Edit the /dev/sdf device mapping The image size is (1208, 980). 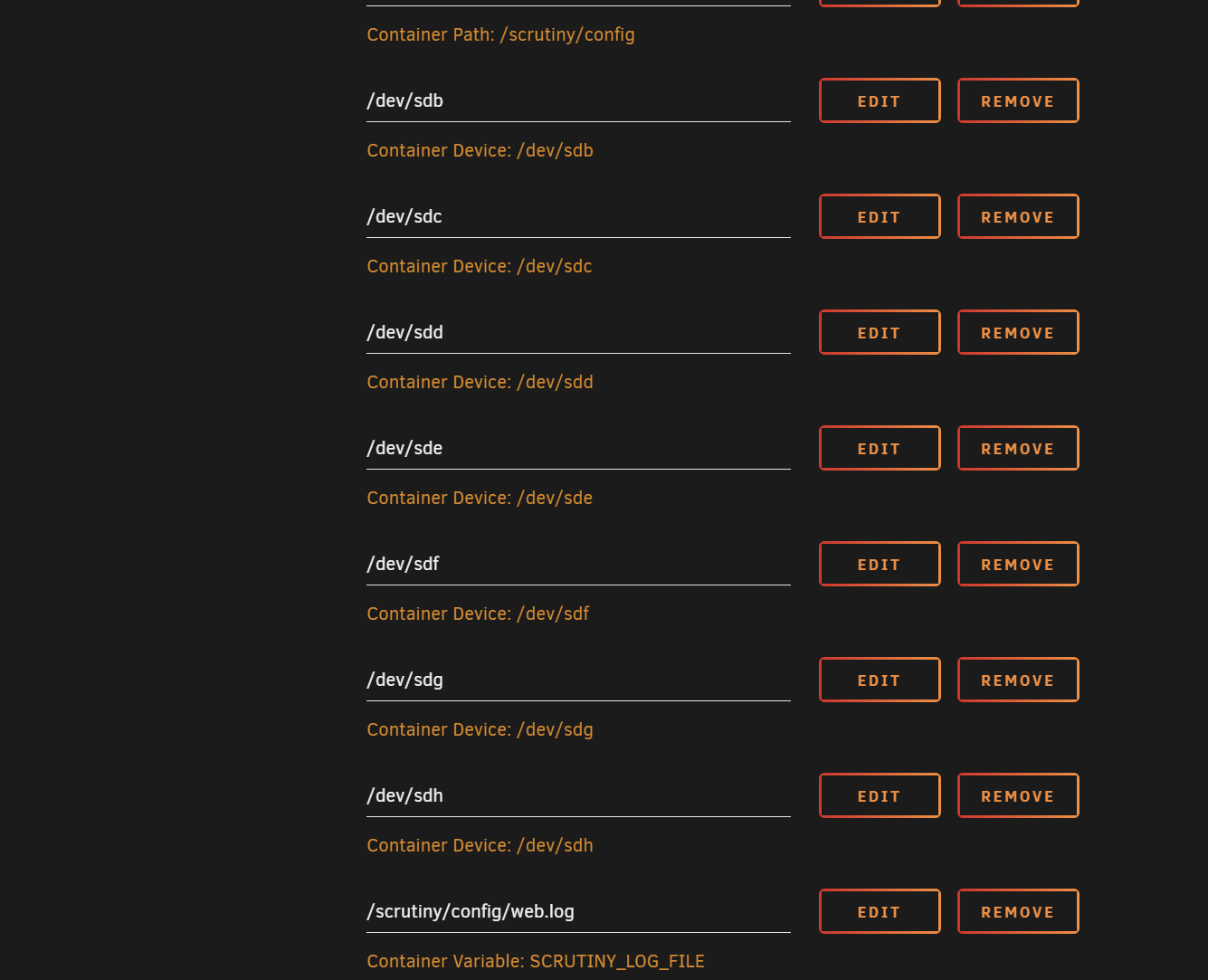click(879, 564)
